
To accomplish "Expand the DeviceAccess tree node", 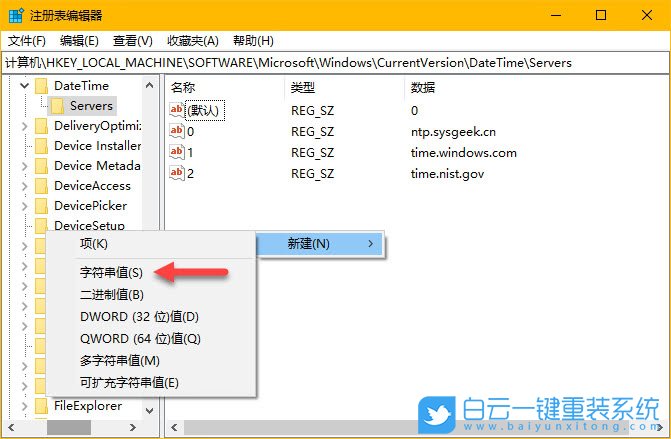I will [x=24, y=186].
